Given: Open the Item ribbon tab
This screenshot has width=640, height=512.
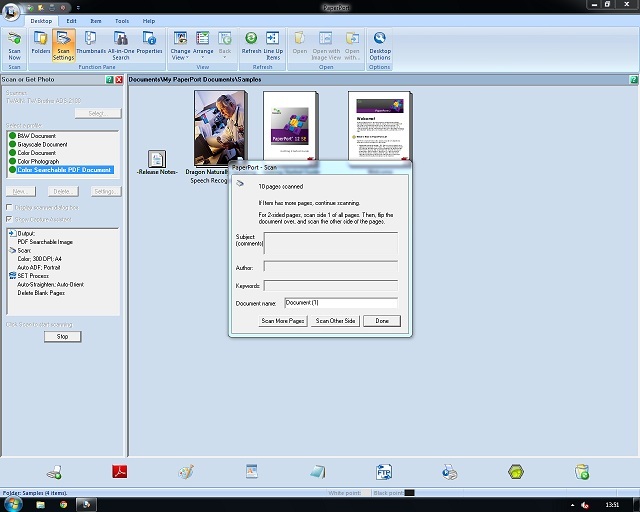Looking at the screenshot, I should (x=96, y=21).
